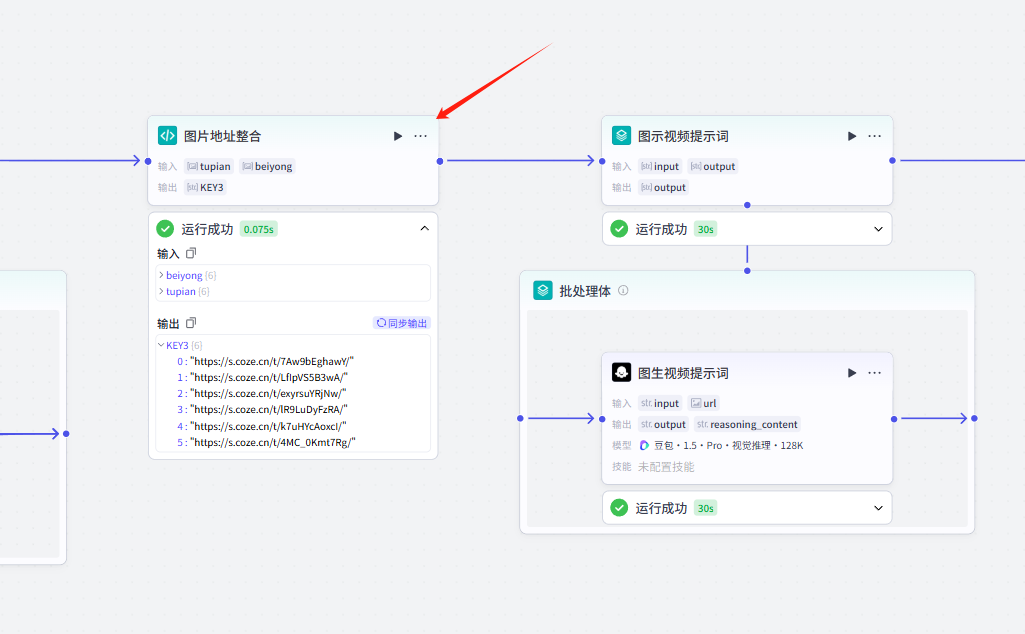Run the 图示视频提示词 node
This screenshot has width=1025, height=634.
point(852,136)
